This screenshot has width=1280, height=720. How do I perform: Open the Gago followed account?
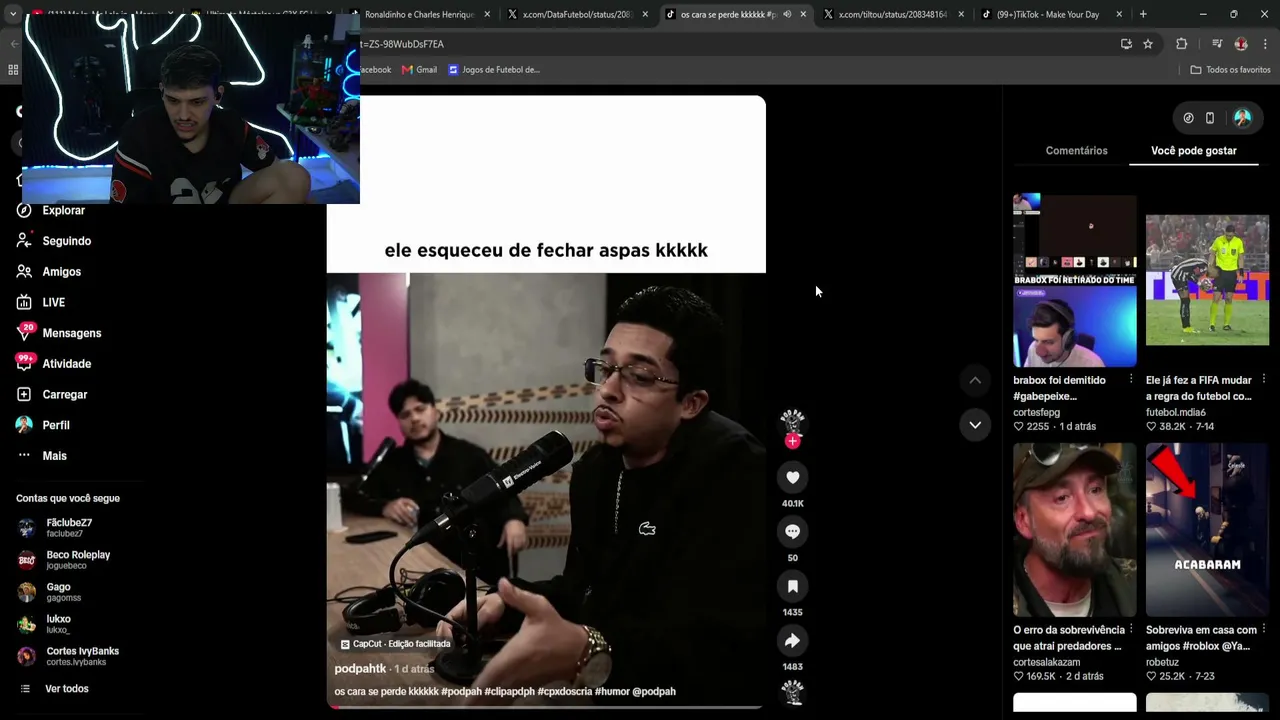click(58, 592)
